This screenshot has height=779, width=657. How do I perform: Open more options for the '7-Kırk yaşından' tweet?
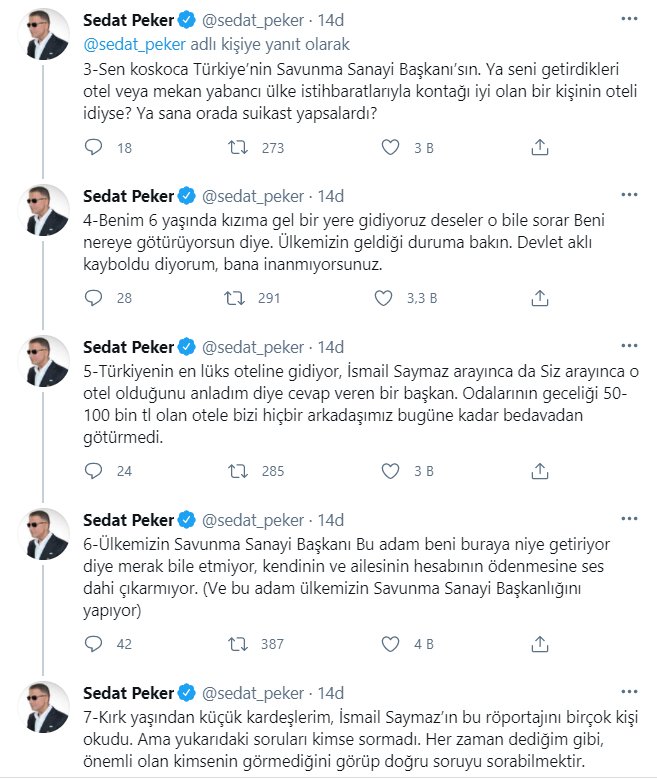click(x=627, y=692)
